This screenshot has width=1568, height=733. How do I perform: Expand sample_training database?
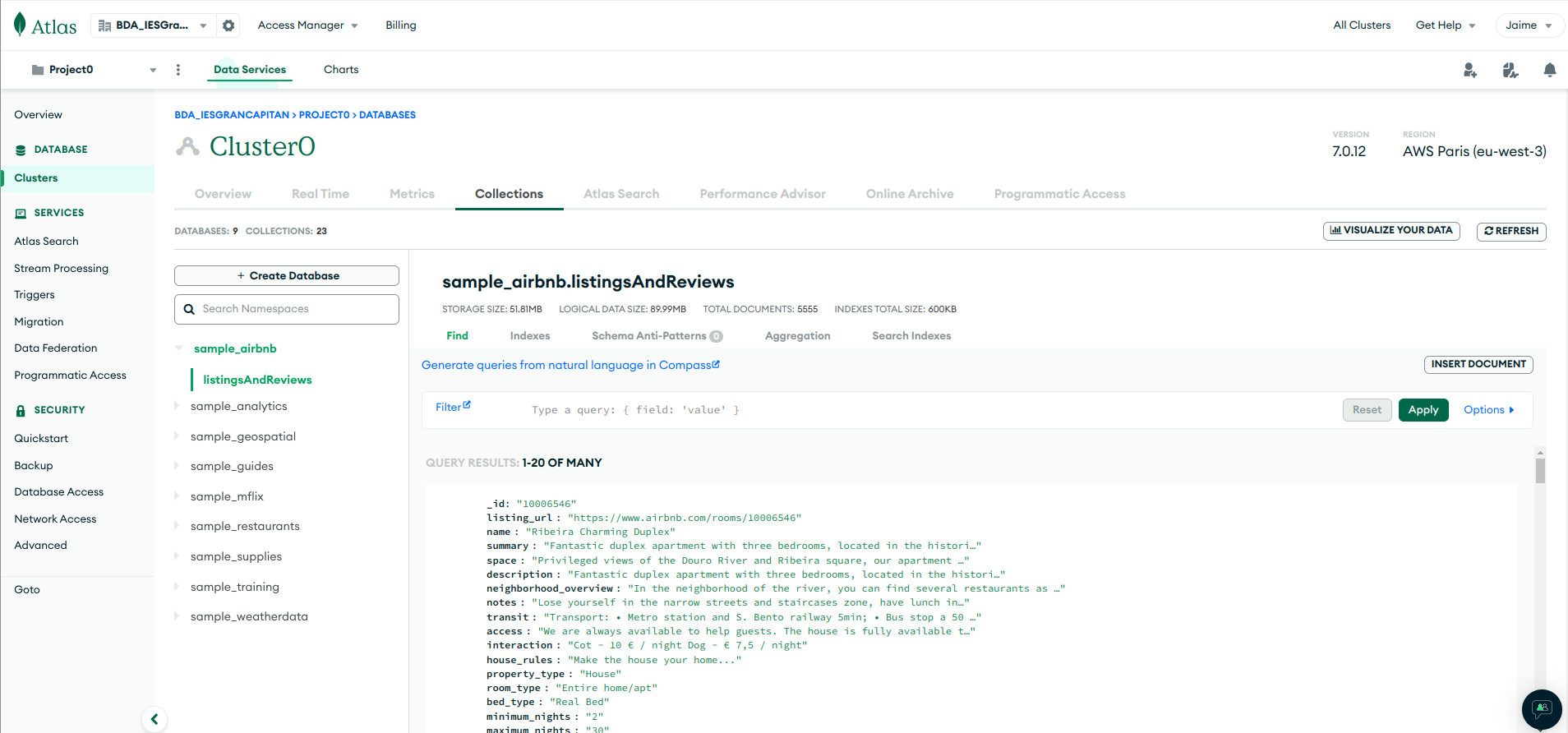(177, 587)
